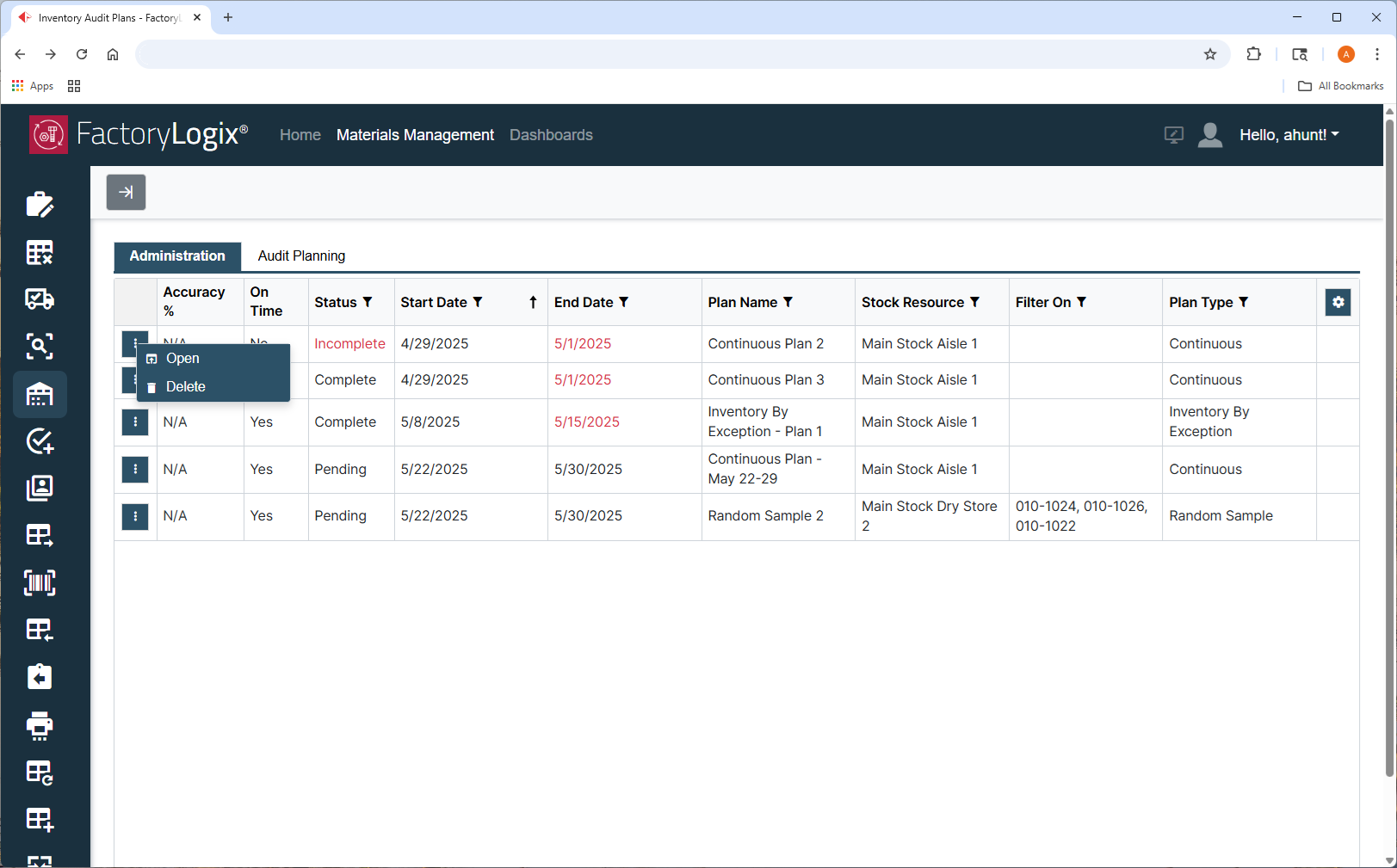Click the collapse panel arrow button above the table
The image size is (1397, 868).
pos(126,192)
